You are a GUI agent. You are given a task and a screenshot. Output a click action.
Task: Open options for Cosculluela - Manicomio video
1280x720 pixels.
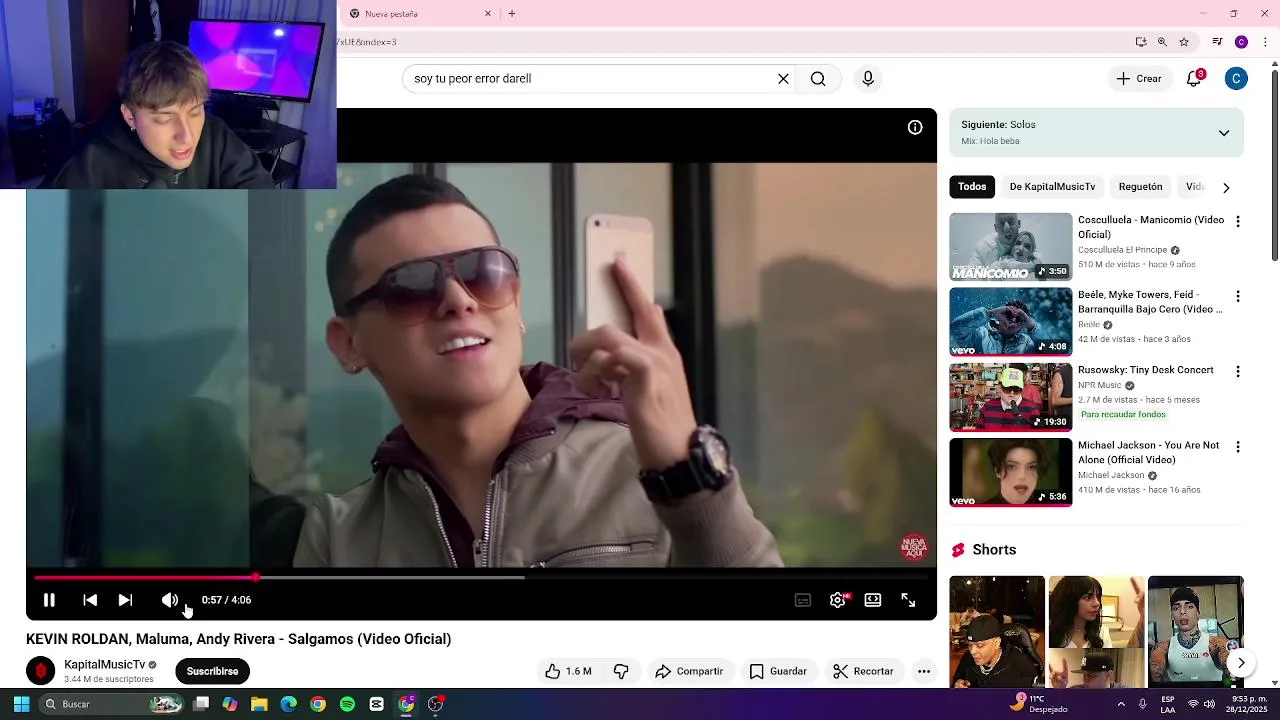coord(1238,222)
